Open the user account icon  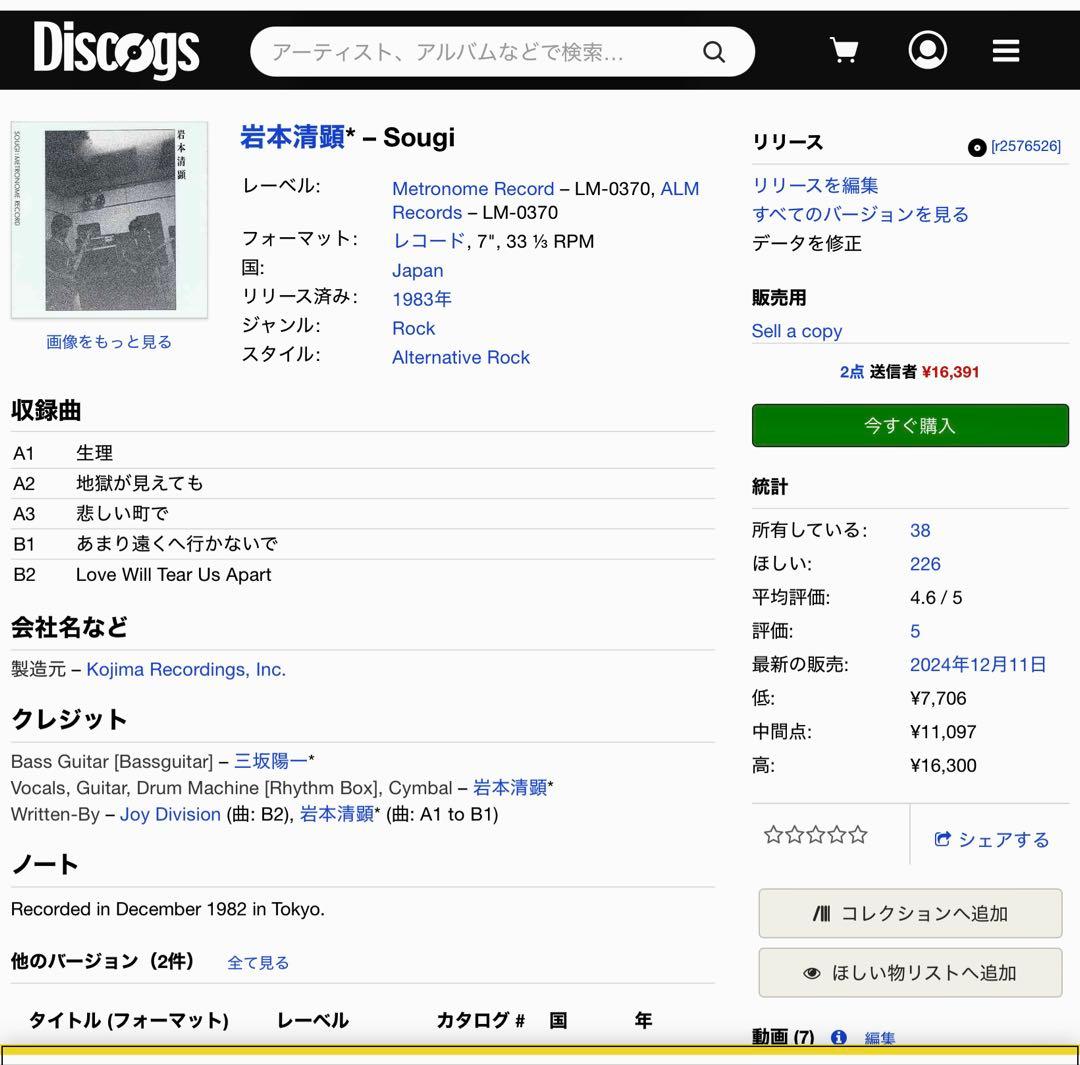(x=927, y=50)
